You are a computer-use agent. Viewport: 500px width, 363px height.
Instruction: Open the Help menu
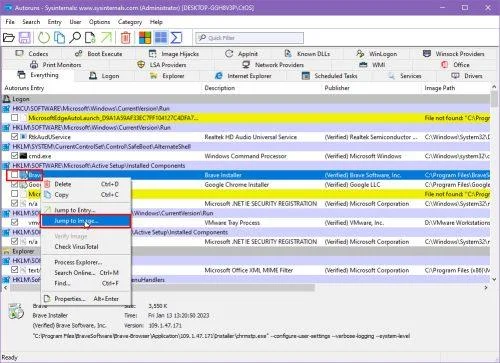pos(156,22)
